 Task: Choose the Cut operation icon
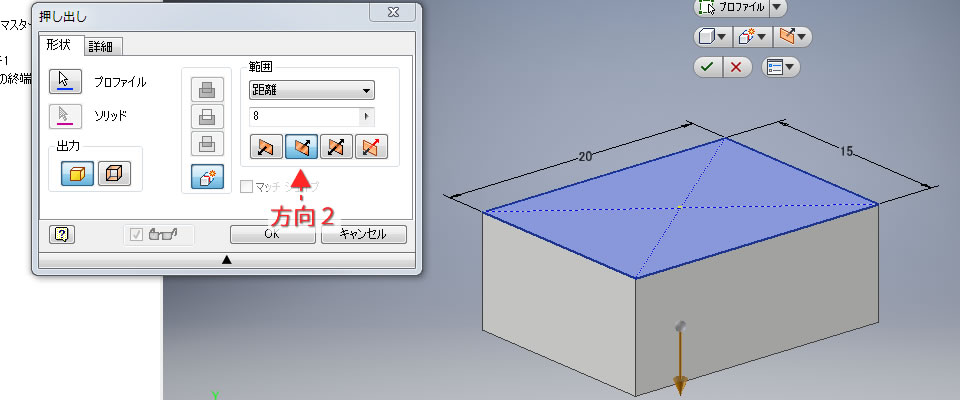[207, 116]
